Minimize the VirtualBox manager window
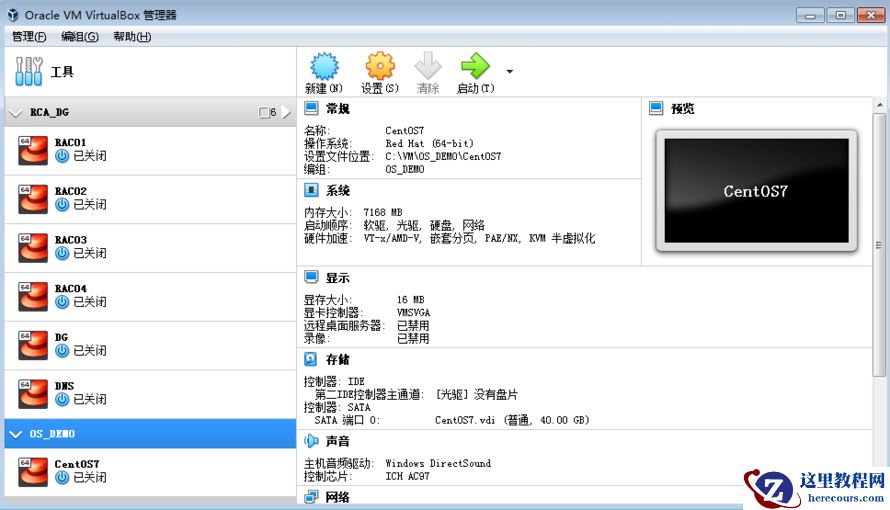Image resolution: width=890 pixels, height=510 pixels. (810, 15)
